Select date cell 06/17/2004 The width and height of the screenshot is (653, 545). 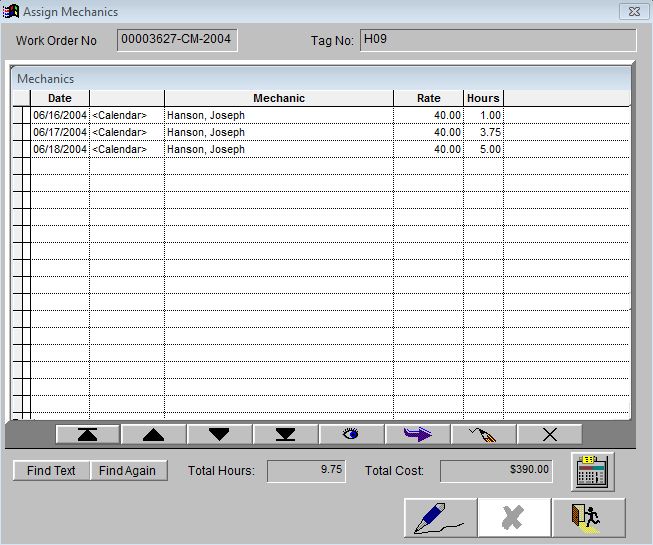point(60,132)
